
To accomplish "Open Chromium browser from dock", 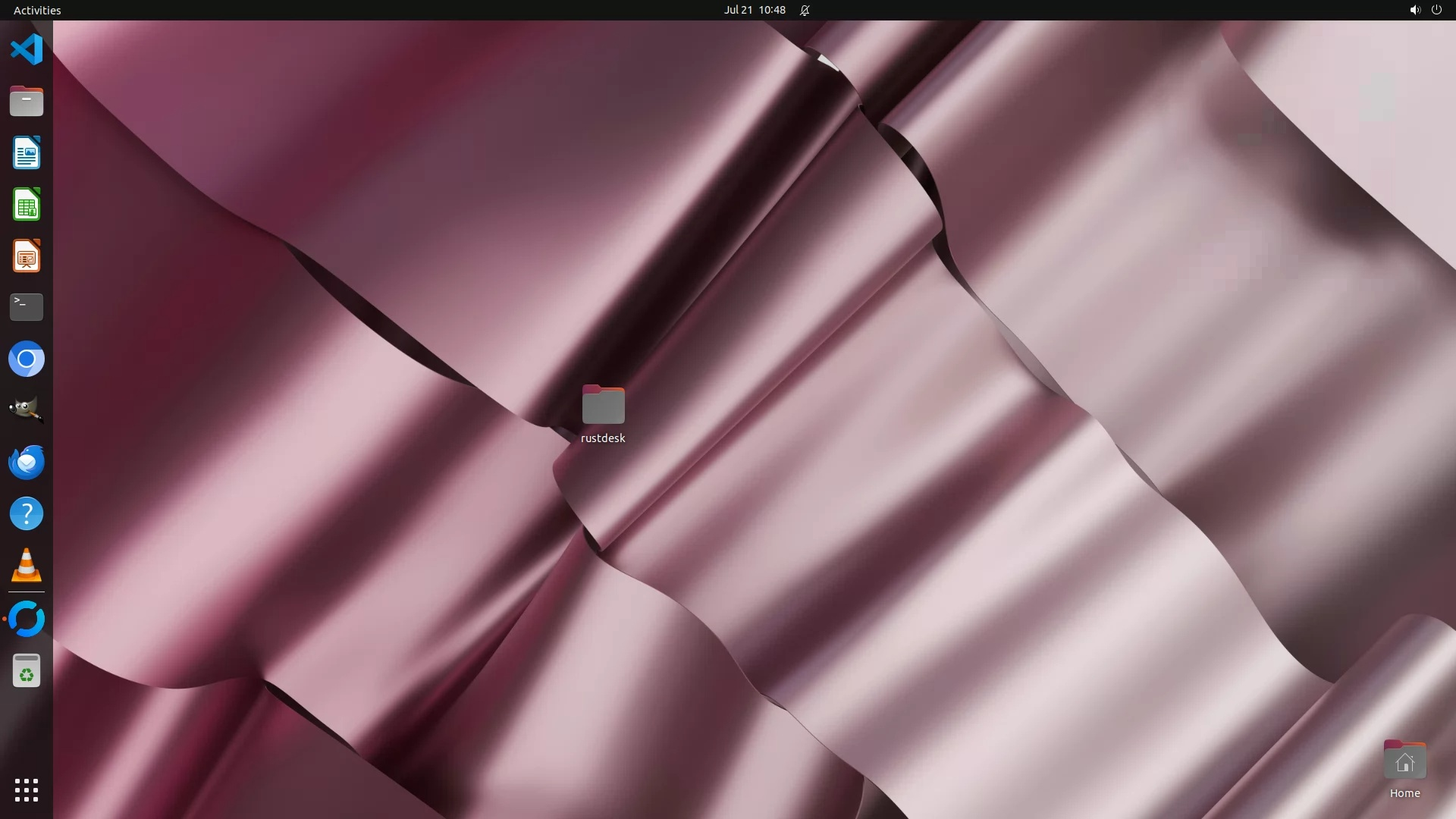I will coord(27,359).
